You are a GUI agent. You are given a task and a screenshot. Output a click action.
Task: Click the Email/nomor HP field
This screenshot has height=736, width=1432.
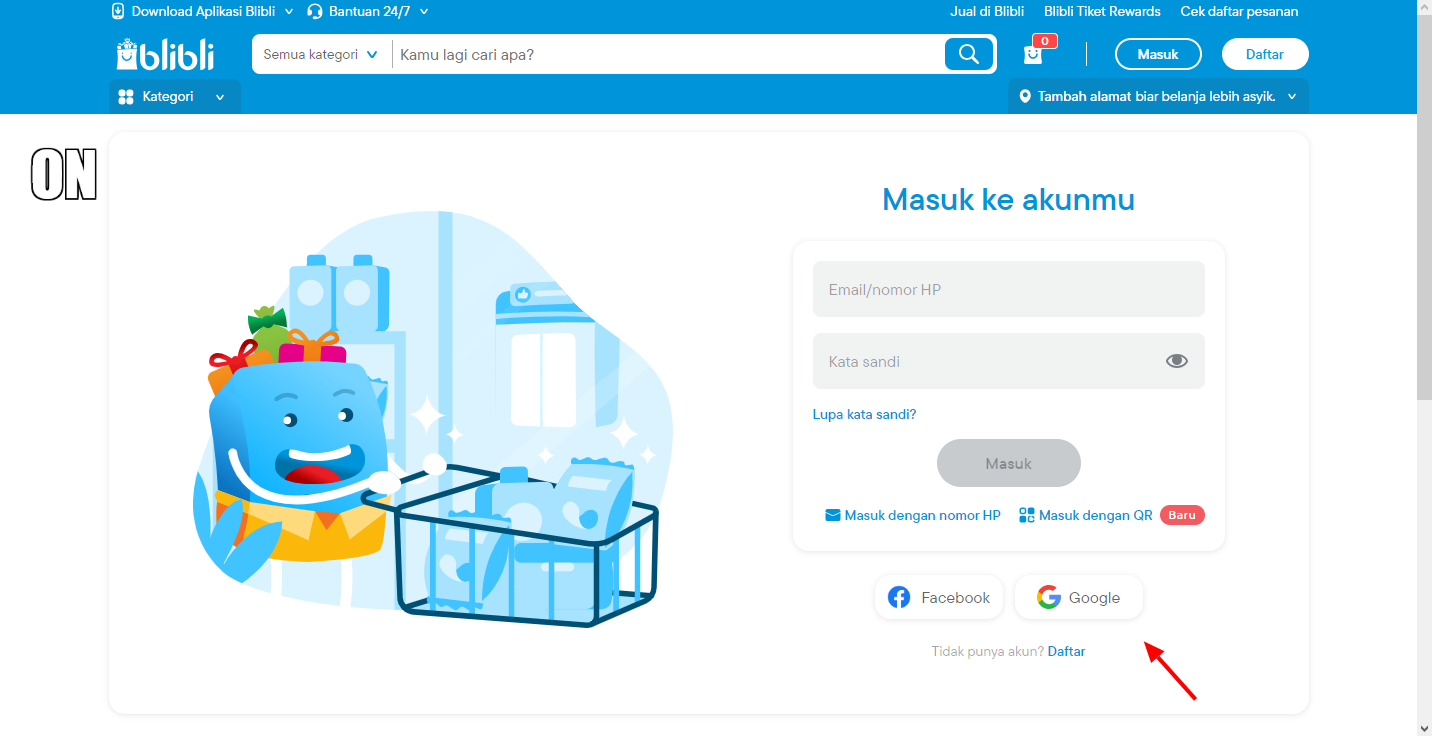point(1008,290)
